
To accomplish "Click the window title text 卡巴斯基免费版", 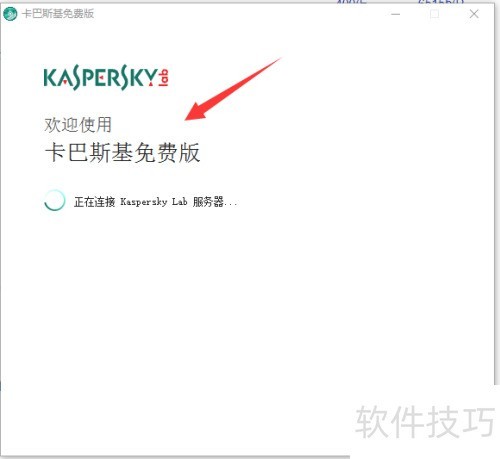I will point(58,14).
